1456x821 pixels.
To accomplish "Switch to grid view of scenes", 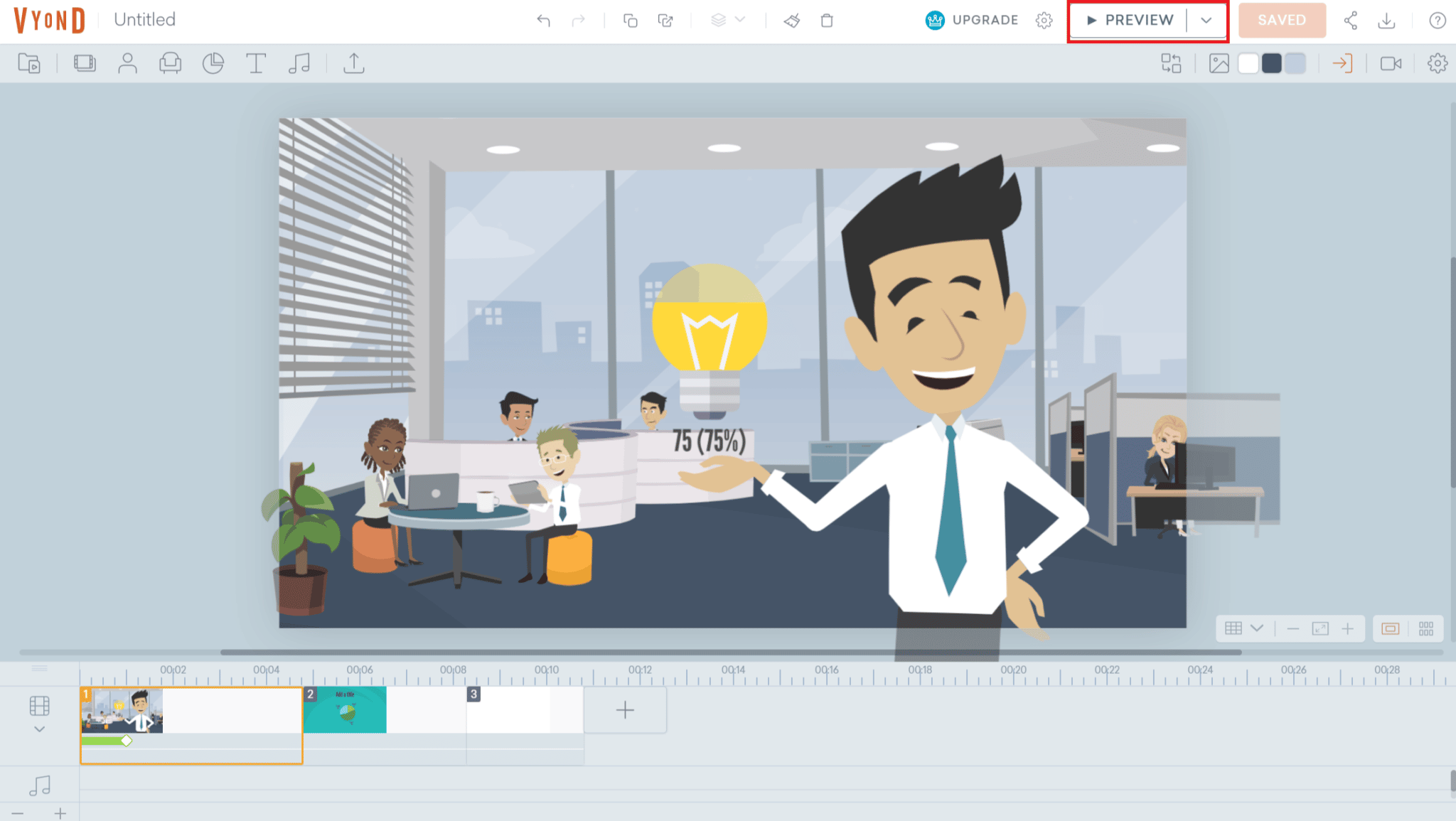I will coord(1426,628).
